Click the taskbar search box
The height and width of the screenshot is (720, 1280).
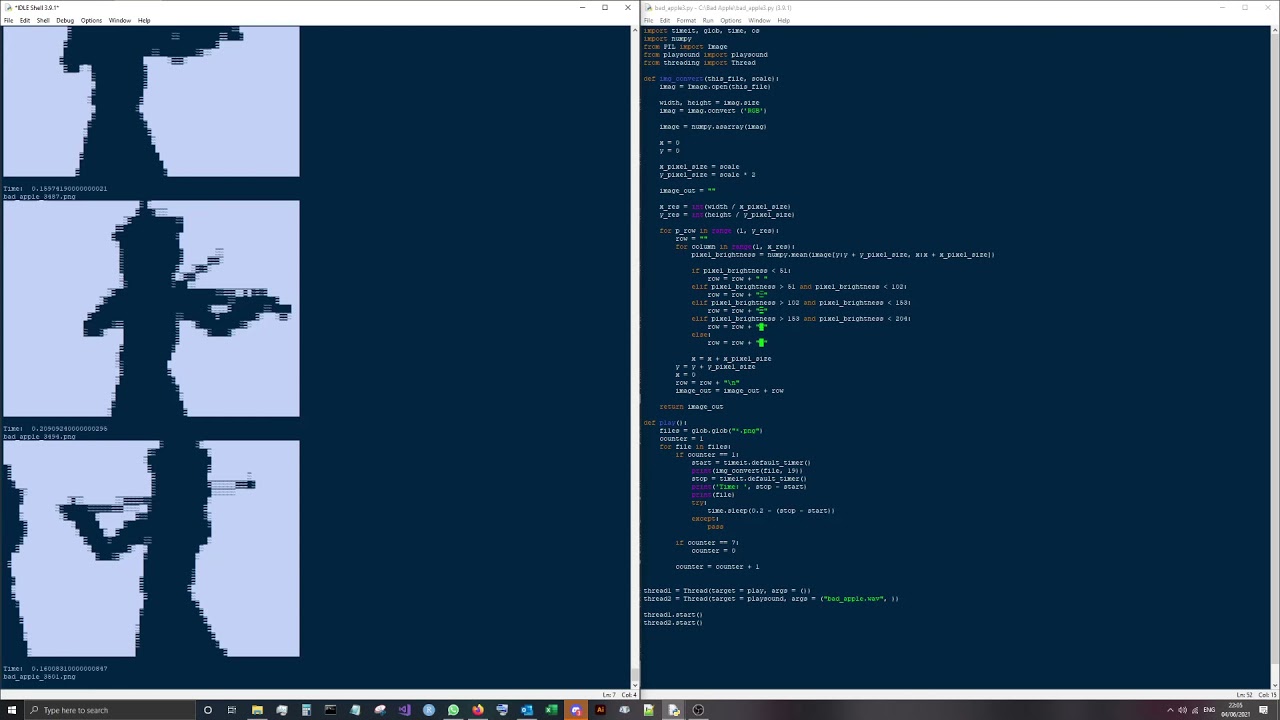[110, 710]
